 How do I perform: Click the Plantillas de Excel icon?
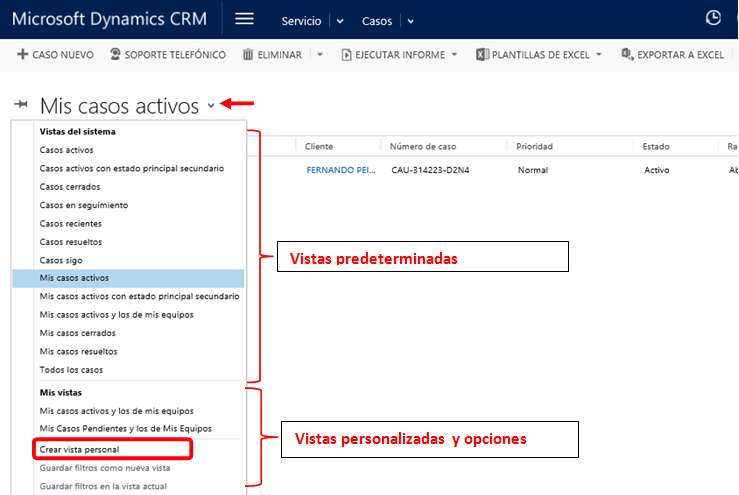point(481,54)
